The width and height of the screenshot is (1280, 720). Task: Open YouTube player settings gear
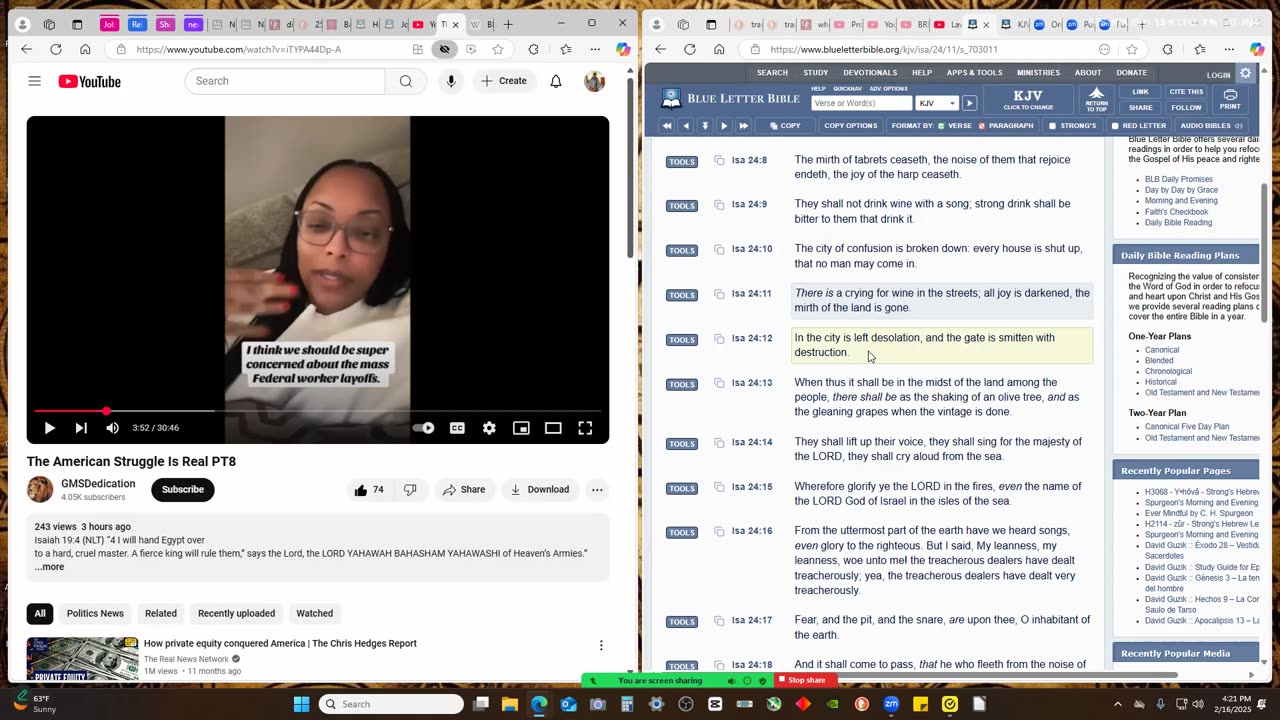coord(489,428)
